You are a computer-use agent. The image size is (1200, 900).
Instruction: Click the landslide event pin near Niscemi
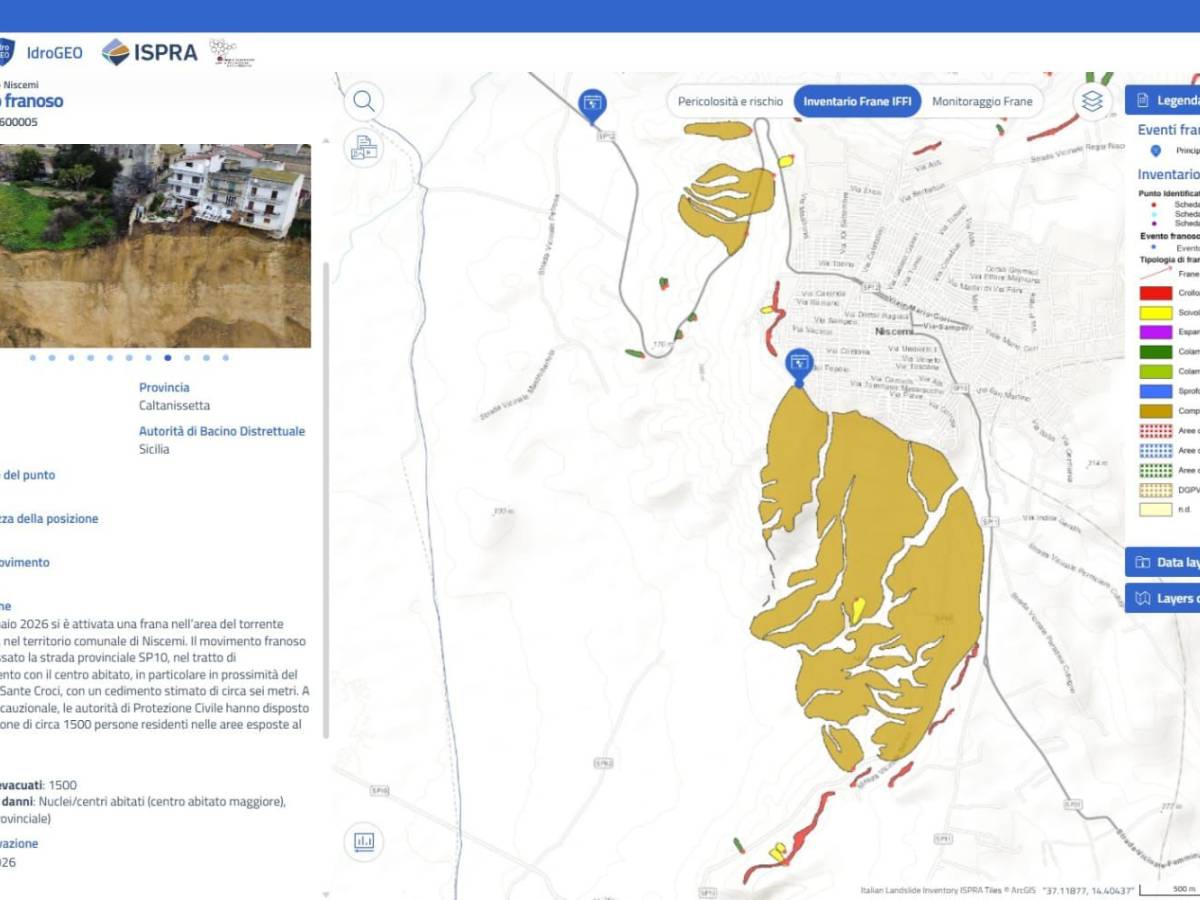[798, 365]
